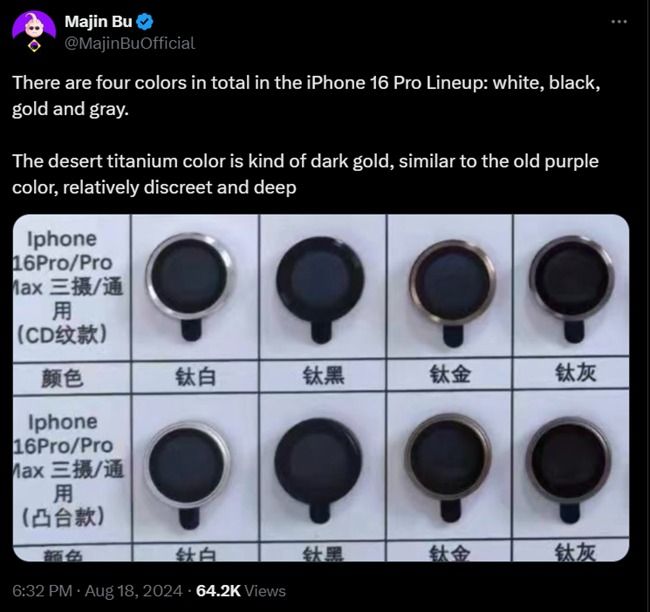
Task: Open the Majin Bu display name
Action: 98,22
